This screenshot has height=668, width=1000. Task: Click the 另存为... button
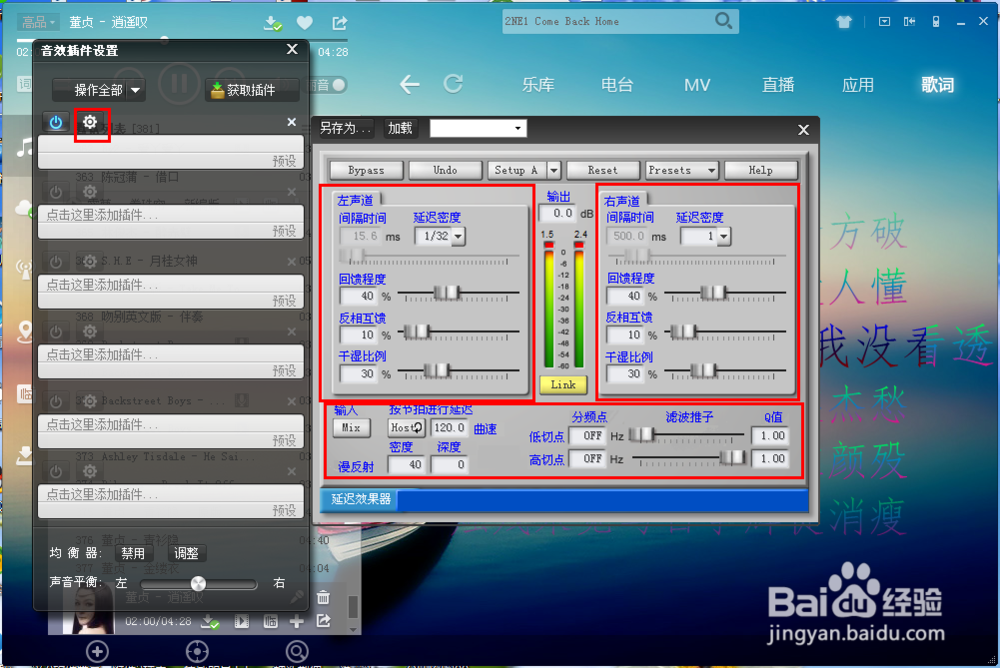coord(346,128)
